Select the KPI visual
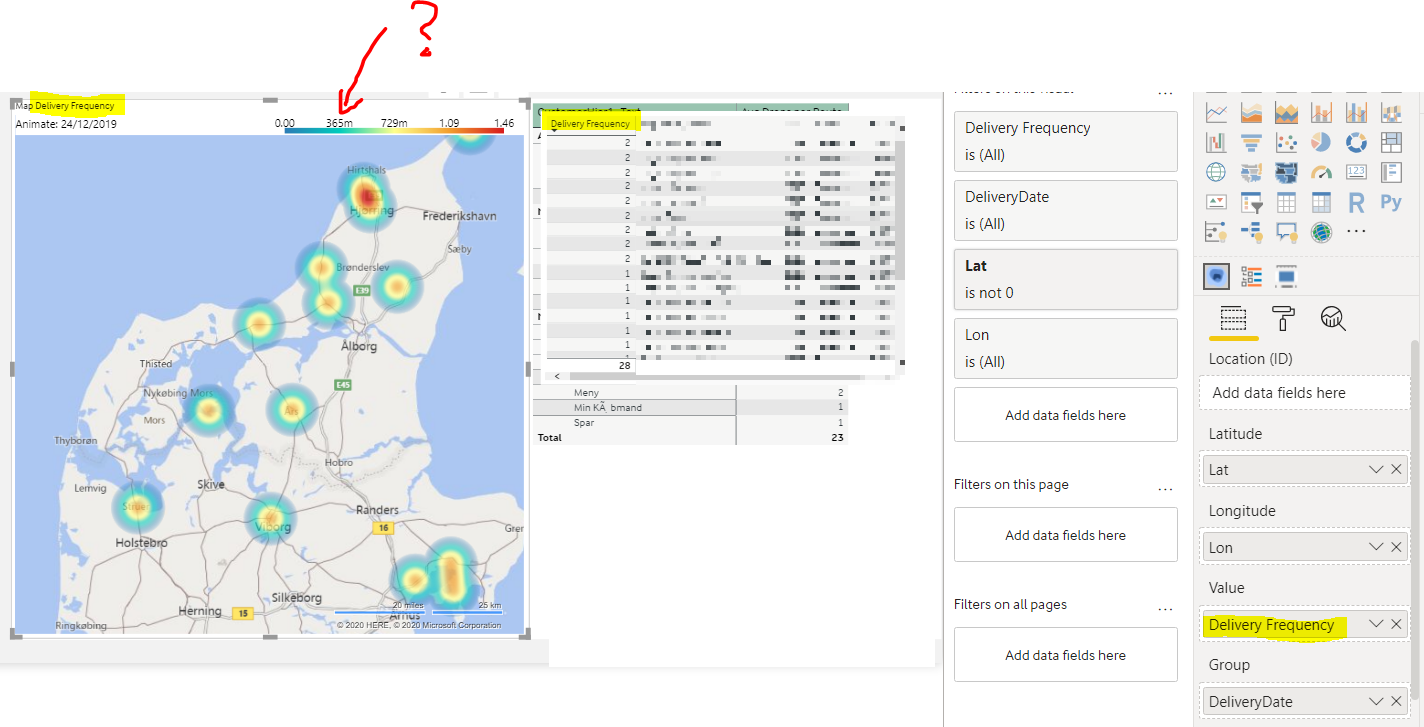This screenshot has height=727, width=1424. click(x=1216, y=203)
